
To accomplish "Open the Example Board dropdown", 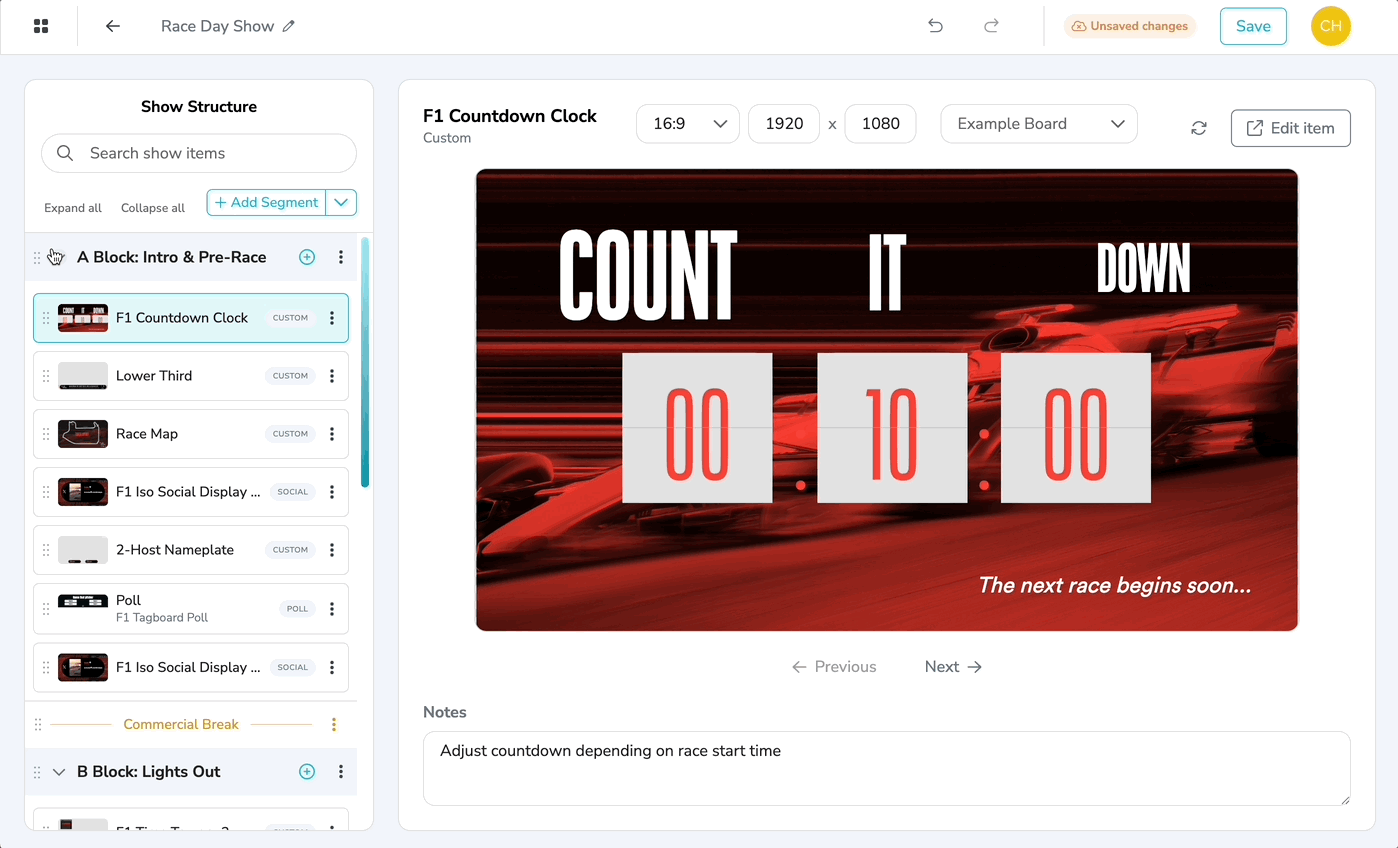I will tap(1039, 124).
